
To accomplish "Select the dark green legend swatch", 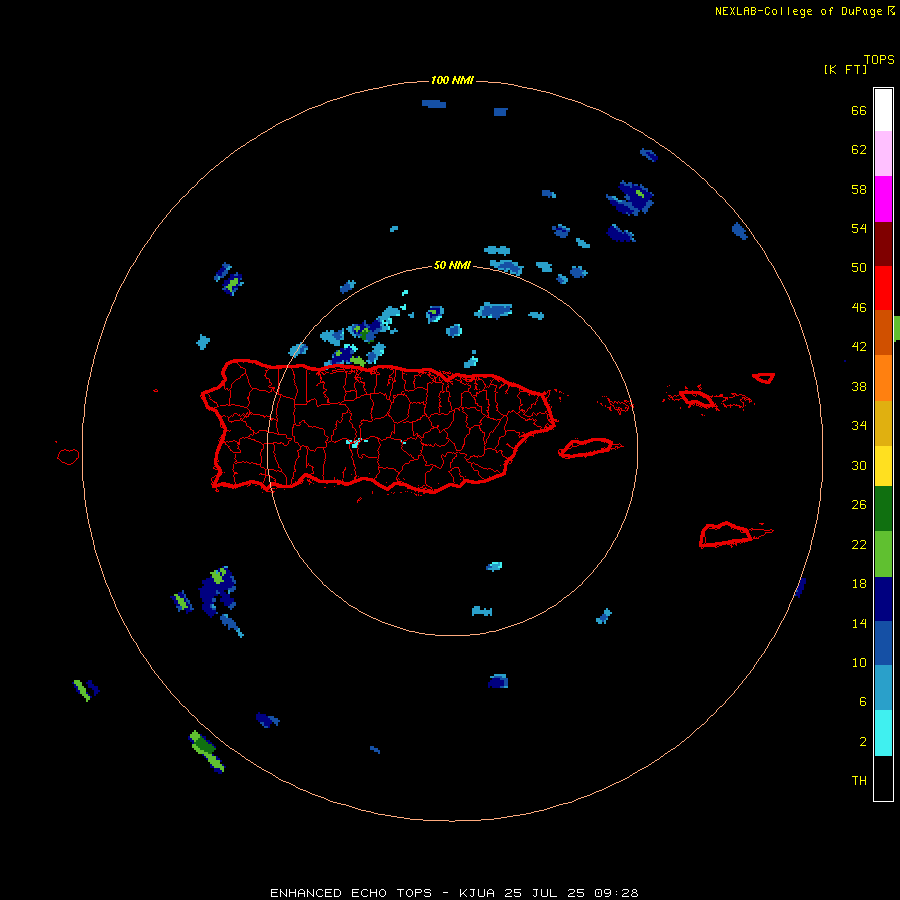I will click(883, 508).
